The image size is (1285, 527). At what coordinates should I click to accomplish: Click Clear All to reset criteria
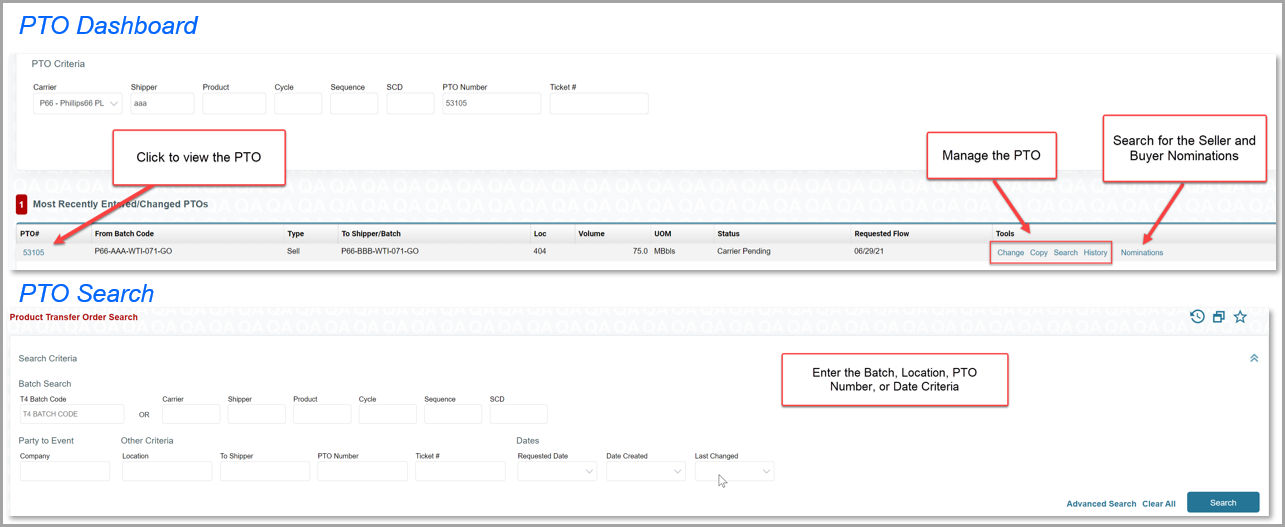(1159, 504)
